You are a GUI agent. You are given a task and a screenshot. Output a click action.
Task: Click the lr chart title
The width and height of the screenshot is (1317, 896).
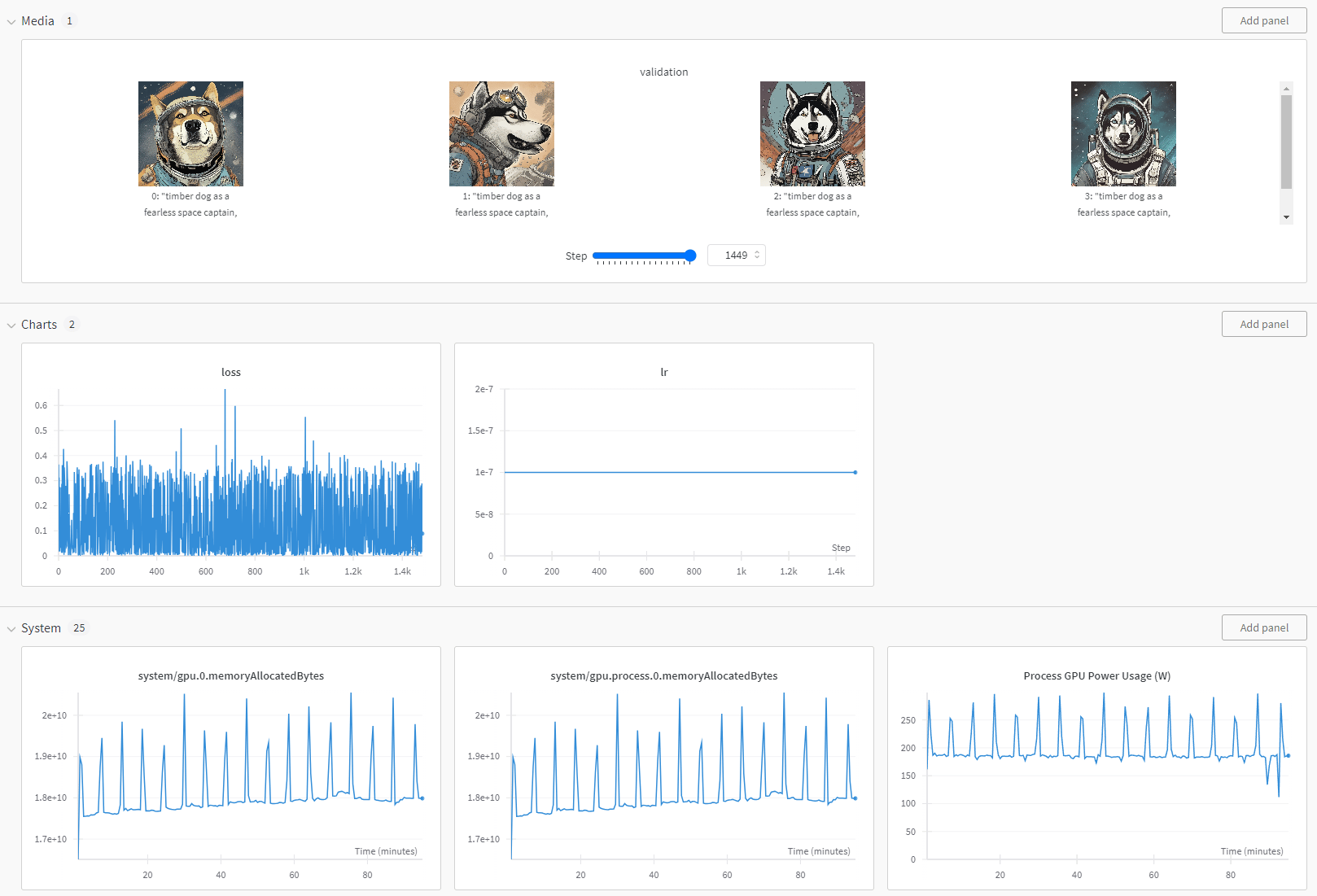pyautogui.click(x=664, y=372)
